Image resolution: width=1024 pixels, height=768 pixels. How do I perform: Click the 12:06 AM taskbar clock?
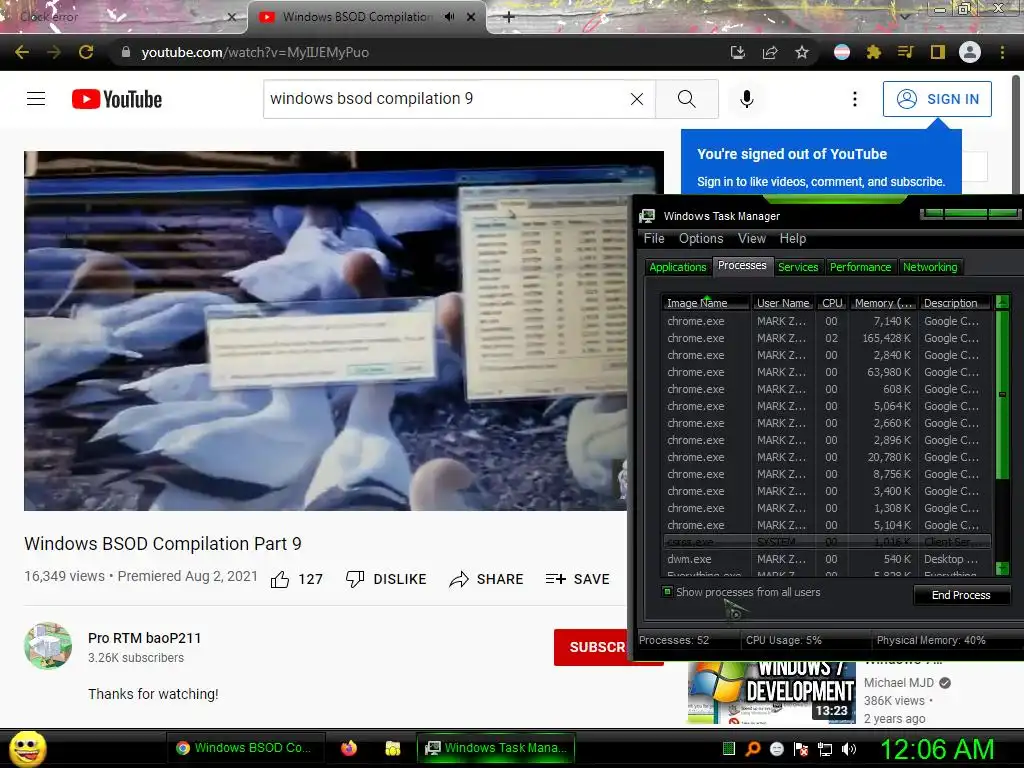(x=937, y=749)
